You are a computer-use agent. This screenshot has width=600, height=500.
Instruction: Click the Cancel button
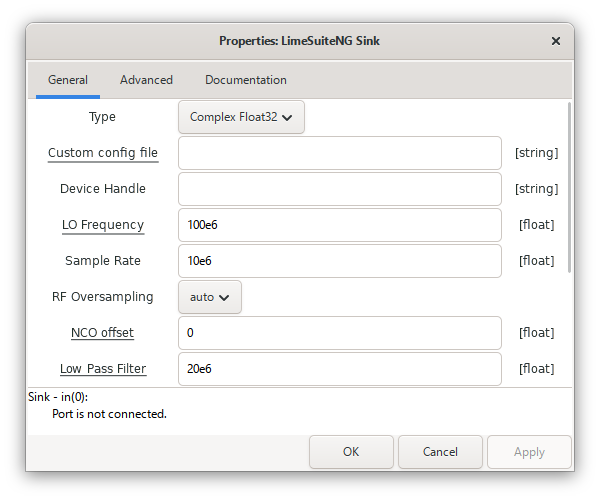pos(440,452)
